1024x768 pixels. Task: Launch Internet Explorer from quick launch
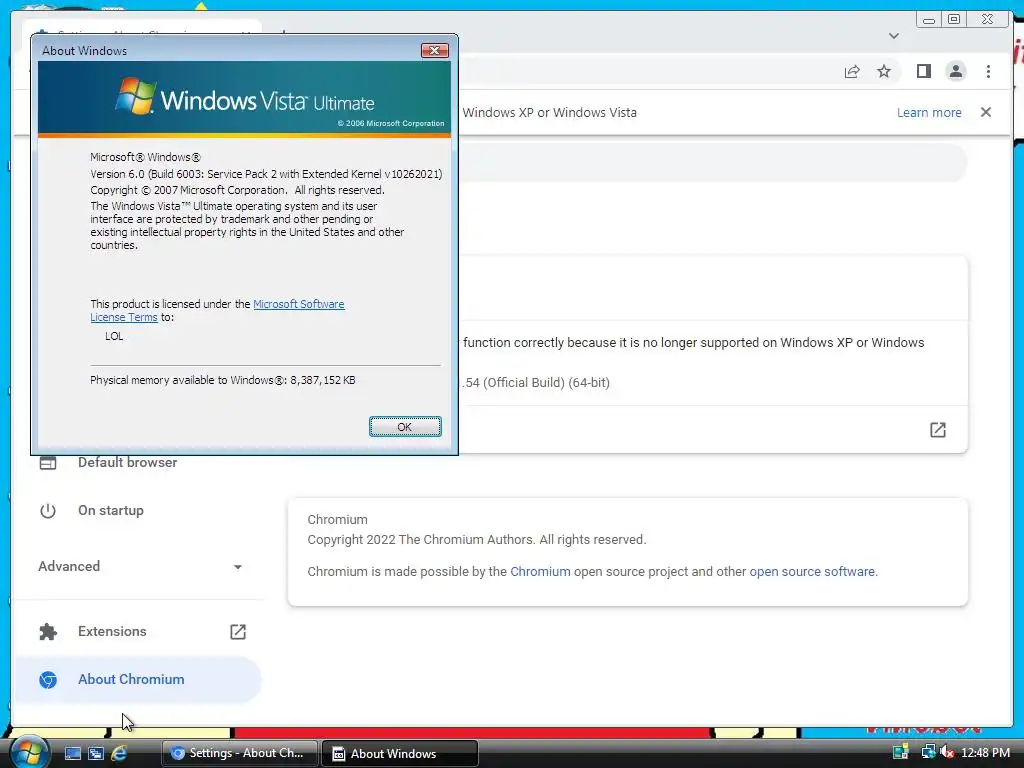(119, 753)
